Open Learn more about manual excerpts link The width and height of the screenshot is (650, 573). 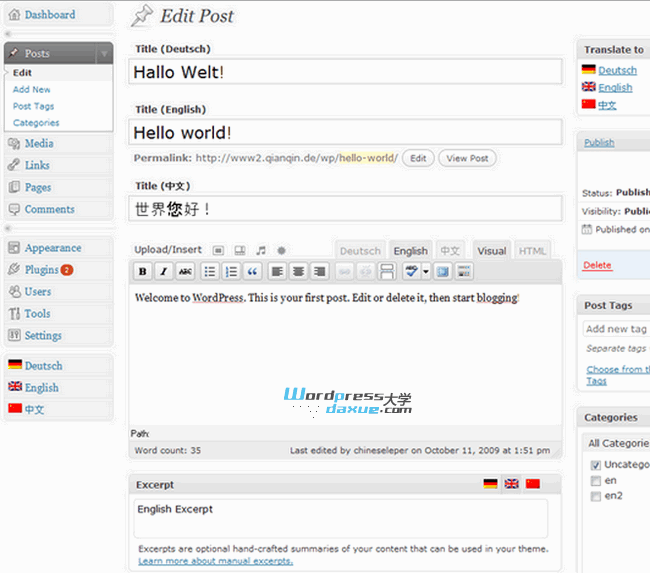pos(216,561)
